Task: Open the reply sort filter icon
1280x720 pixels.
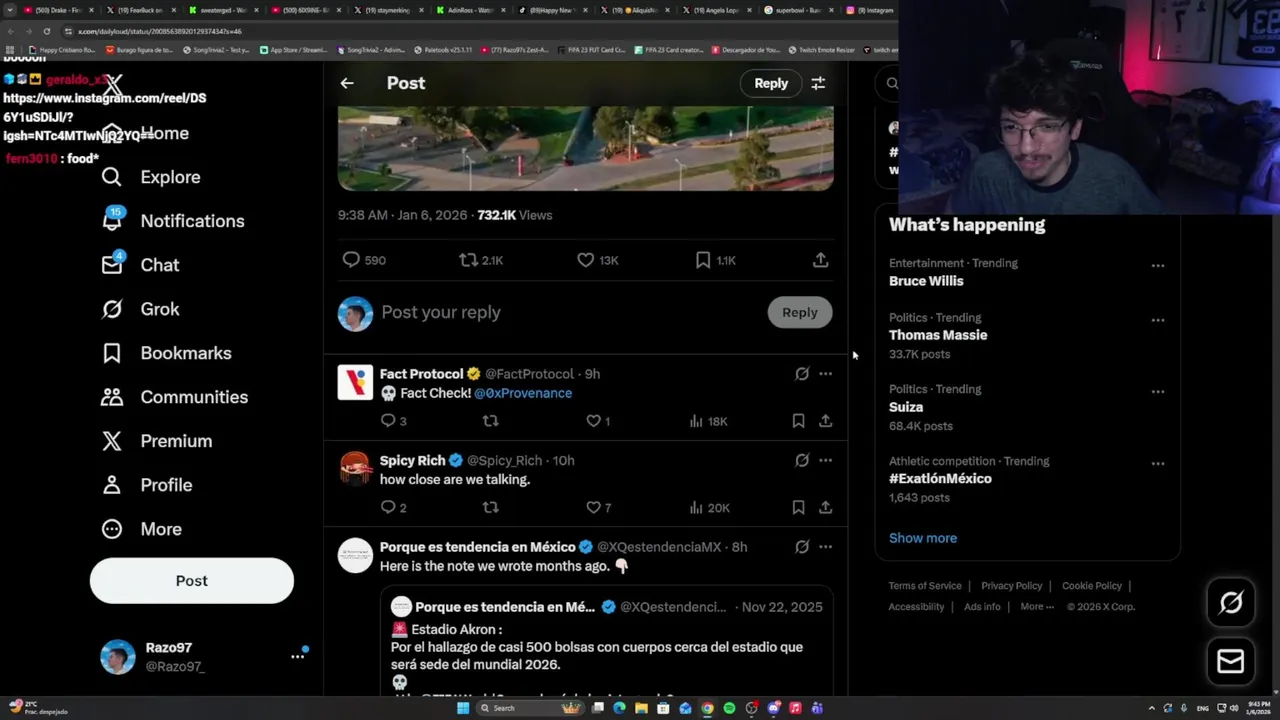Action: tap(818, 83)
